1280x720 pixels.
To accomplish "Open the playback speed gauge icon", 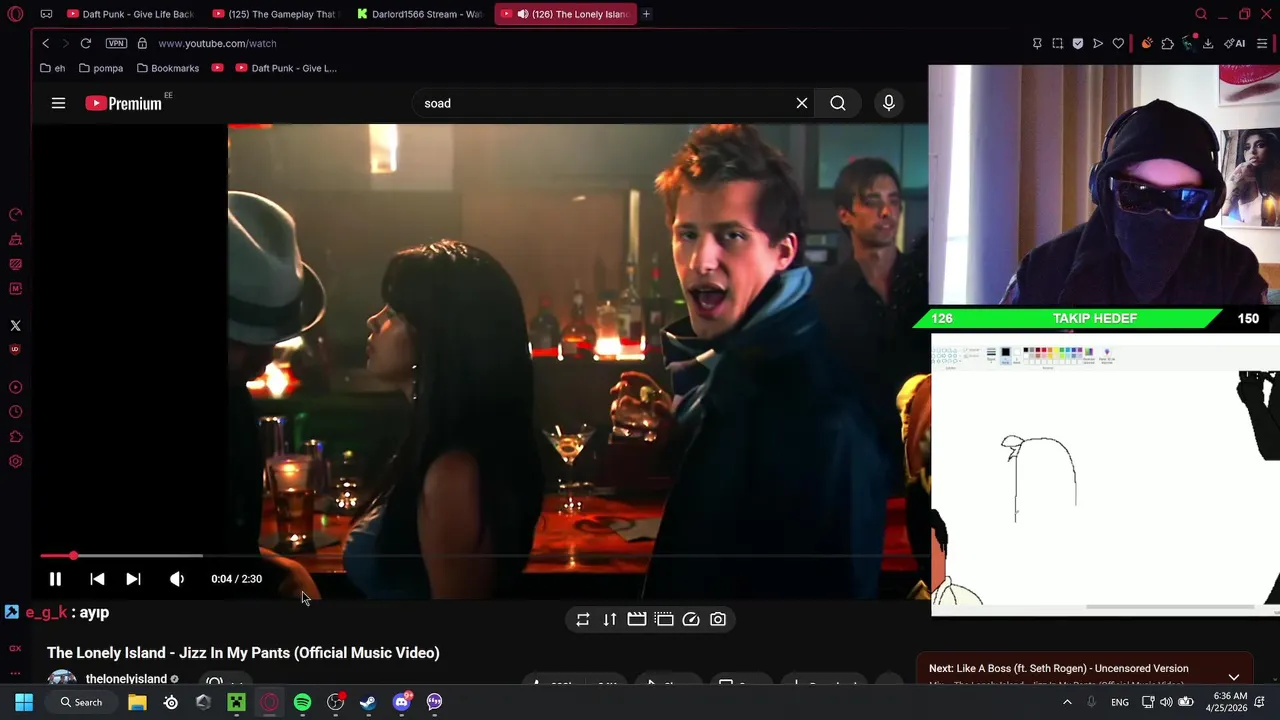I will coord(691,620).
